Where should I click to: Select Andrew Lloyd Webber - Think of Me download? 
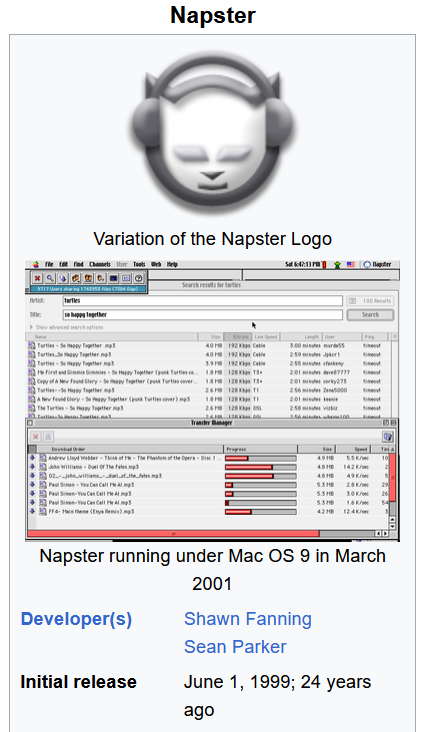point(208,458)
